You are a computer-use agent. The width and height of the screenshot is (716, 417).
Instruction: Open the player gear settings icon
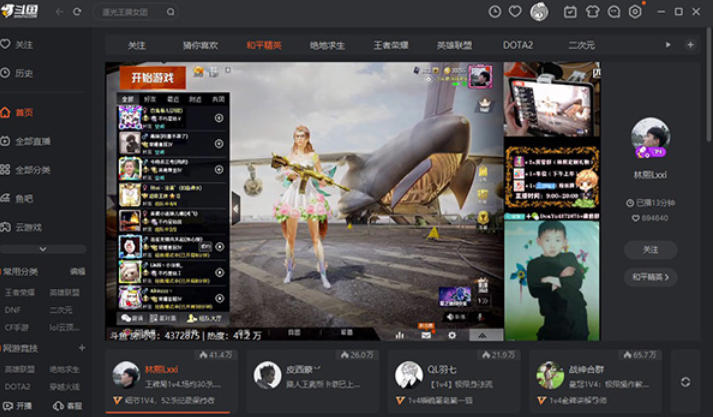point(452,335)
